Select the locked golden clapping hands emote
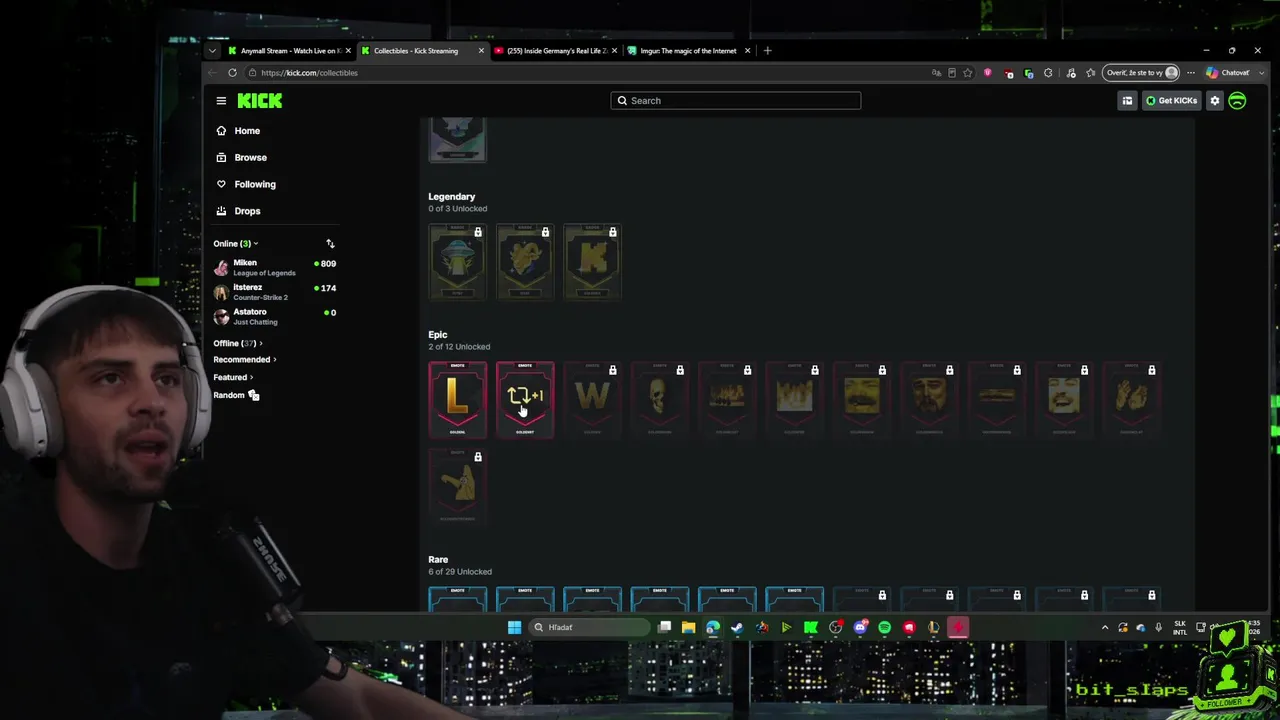 pos(1131,400)
